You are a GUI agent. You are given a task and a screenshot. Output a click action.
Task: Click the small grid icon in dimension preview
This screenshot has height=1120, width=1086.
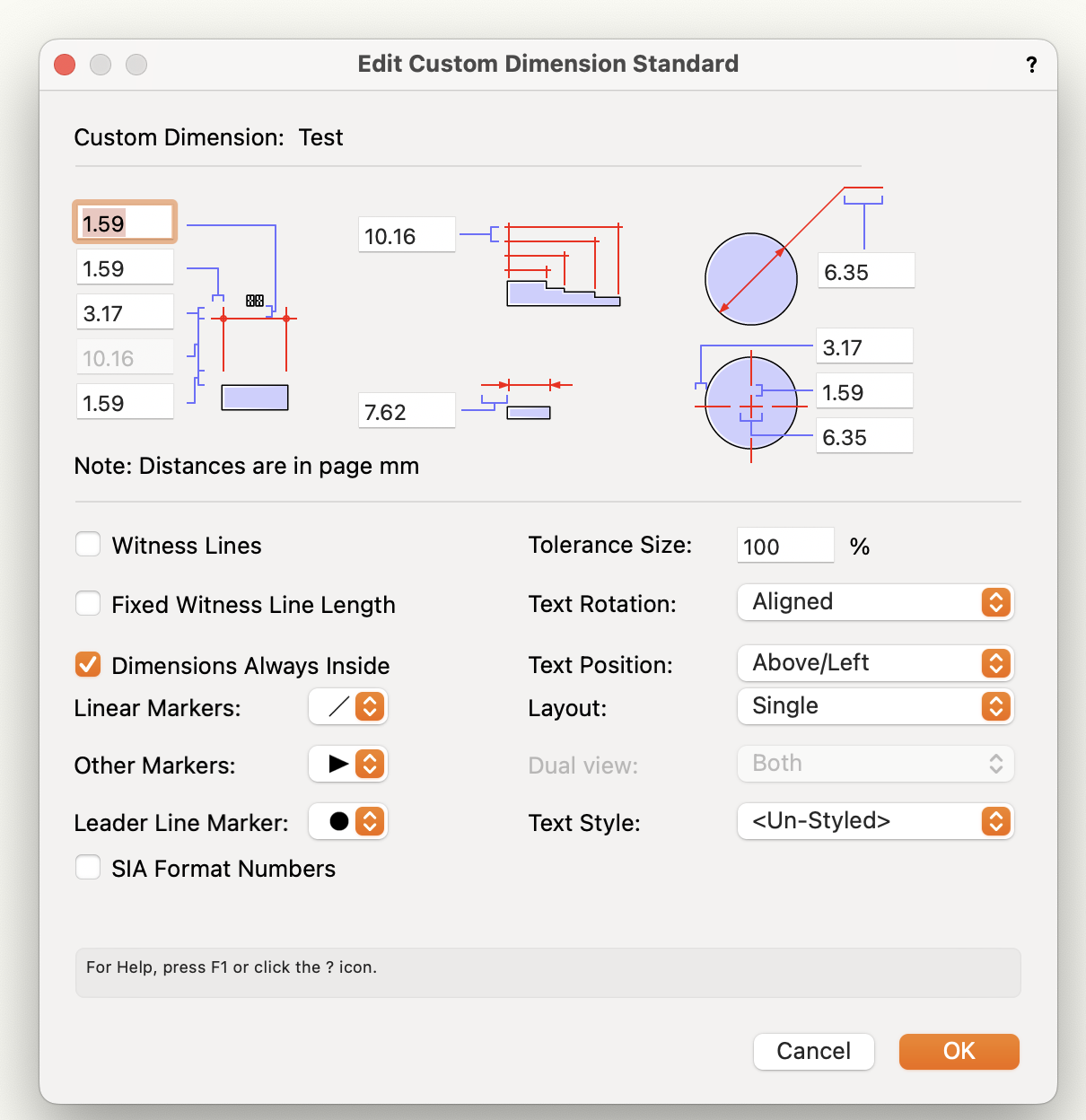[256, 302]
